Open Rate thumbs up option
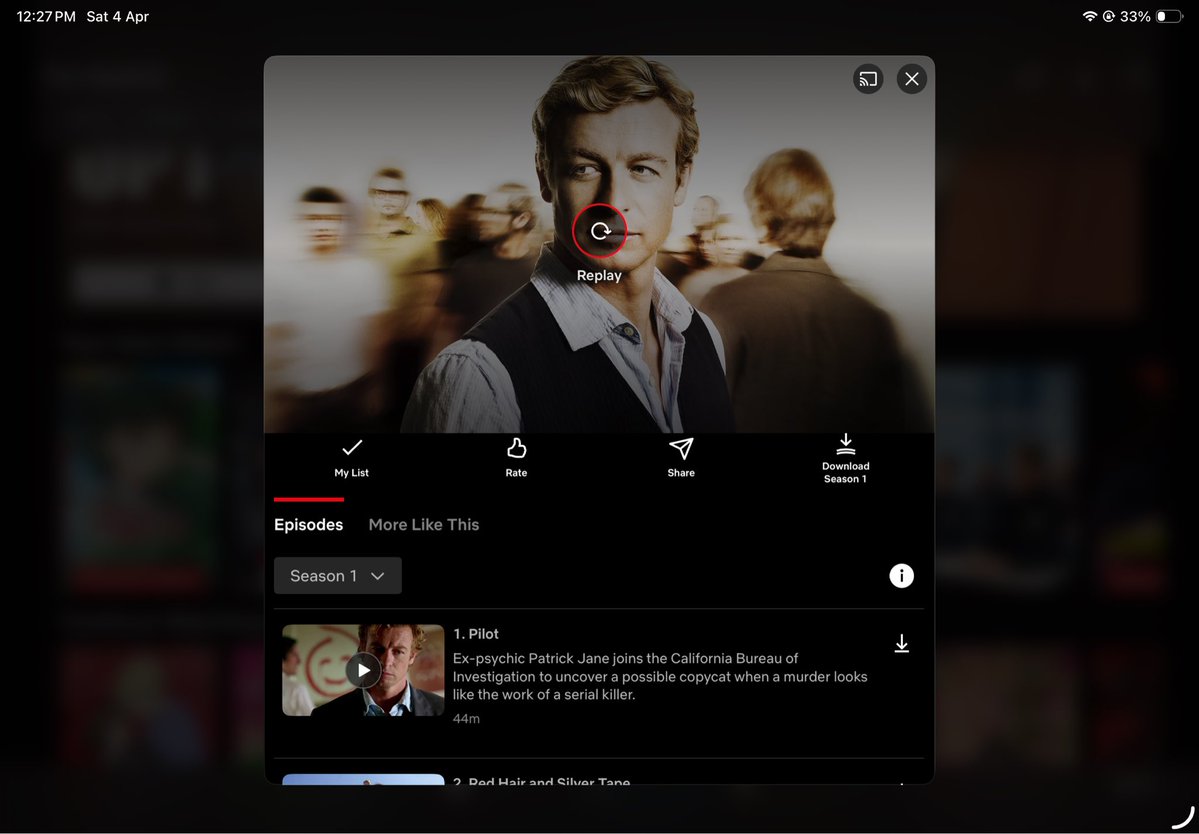 [516, 458]
